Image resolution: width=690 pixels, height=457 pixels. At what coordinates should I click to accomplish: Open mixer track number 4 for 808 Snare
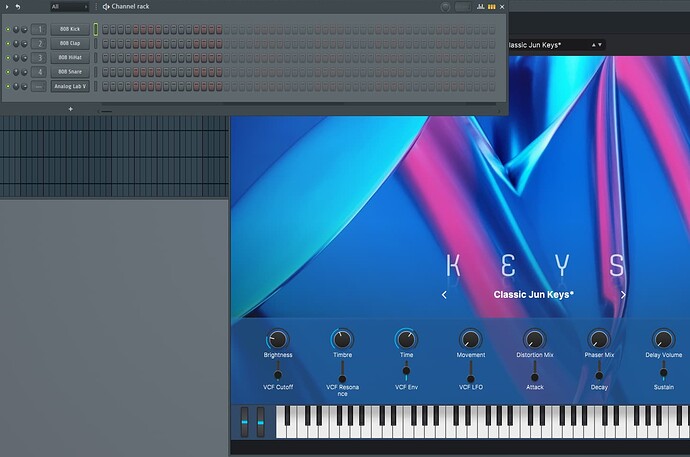coord(39,72)
